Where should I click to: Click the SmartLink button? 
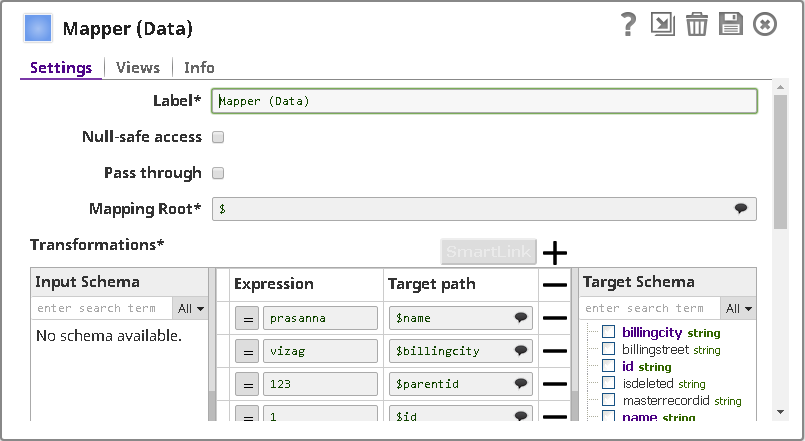pos(489,252)
